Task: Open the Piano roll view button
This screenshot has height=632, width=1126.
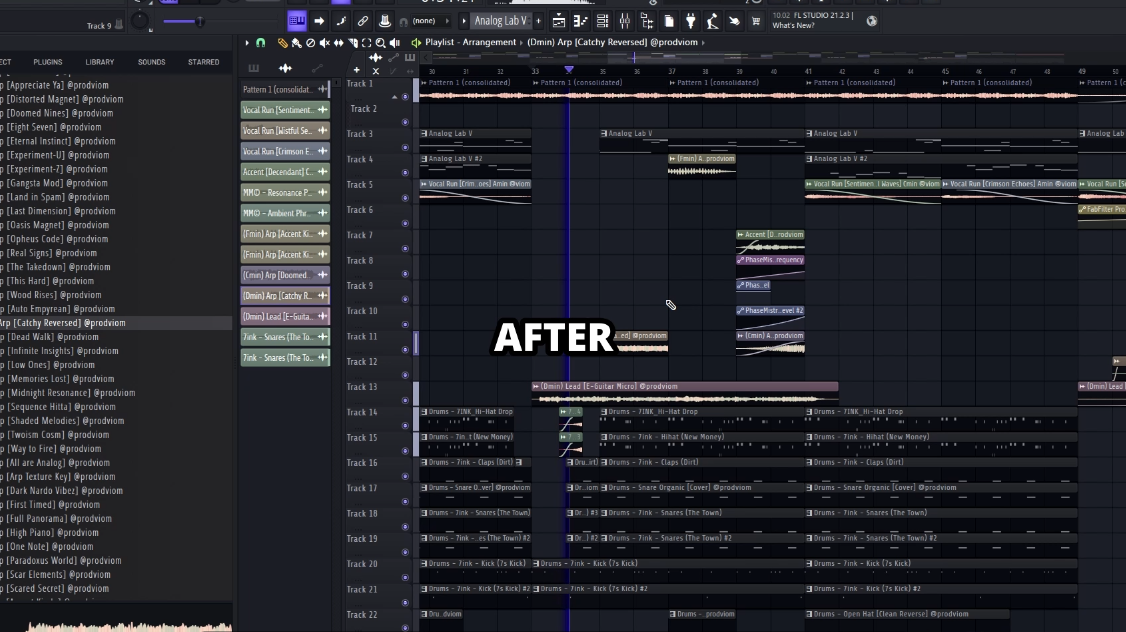Action: tap(580, 21)
